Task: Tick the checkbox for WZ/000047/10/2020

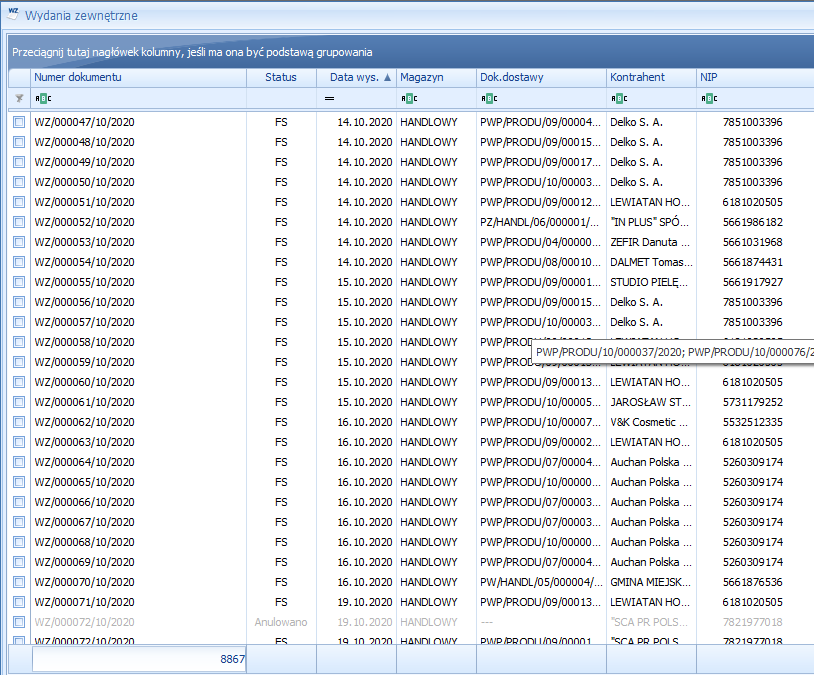Action: click(x=19, y=122)
